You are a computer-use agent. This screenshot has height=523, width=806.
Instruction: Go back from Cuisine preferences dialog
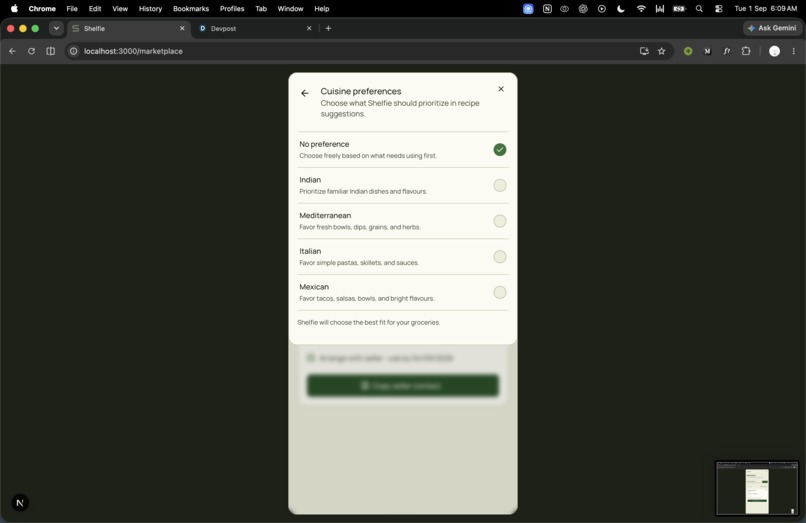[x=305, y=93]
